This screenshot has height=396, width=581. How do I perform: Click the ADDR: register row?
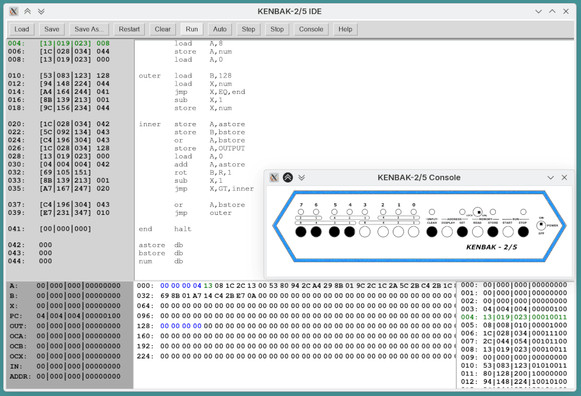coord(65,376)
